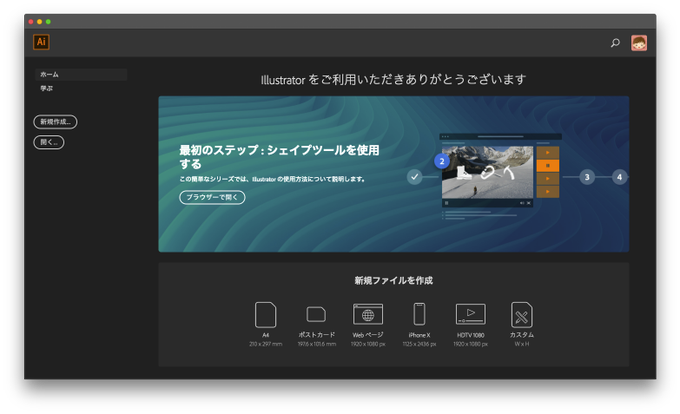Minimize window with the yellow button
The image size is (680, 414).
39,22
